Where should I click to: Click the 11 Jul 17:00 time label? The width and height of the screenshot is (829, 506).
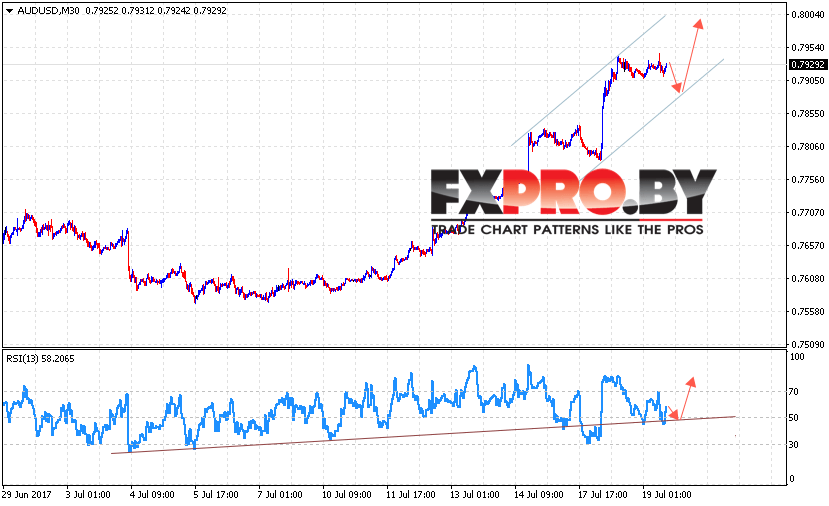[411, 495]
